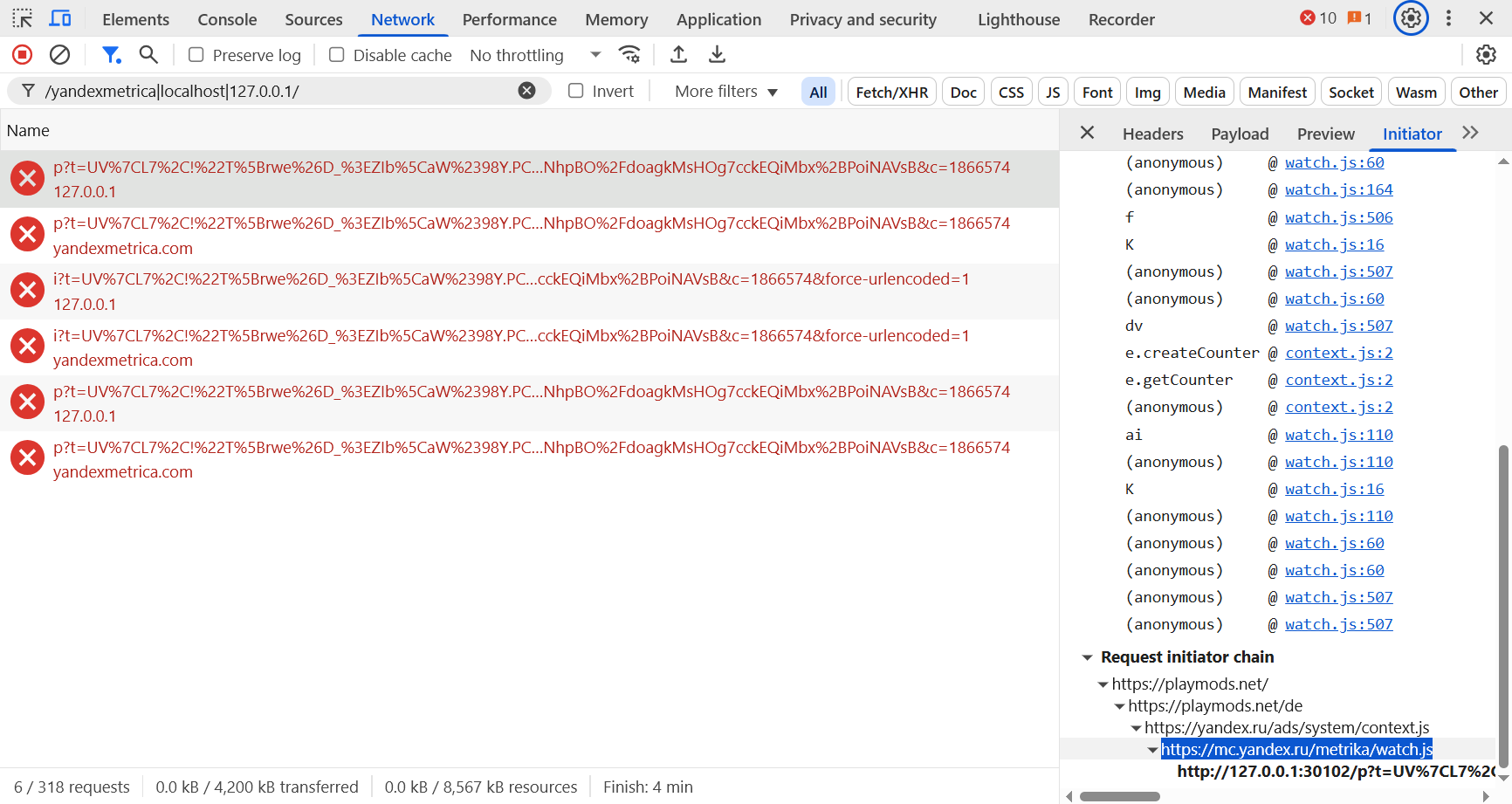The image size is (1512, 804).
Task: Select the inspect element tool
Action: [x=21, y=17]
